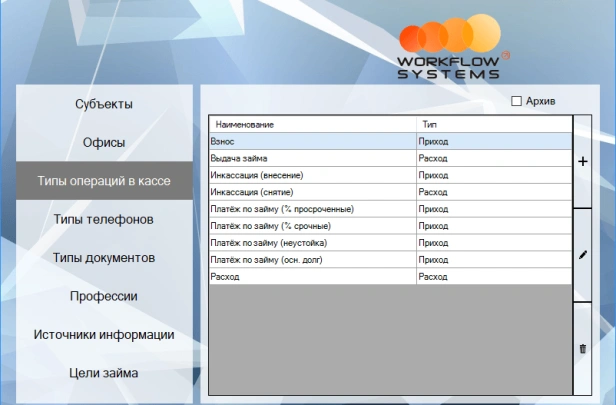Show Источники информации
The height and width of the screenshot is (405, 616).
[103, 335]
